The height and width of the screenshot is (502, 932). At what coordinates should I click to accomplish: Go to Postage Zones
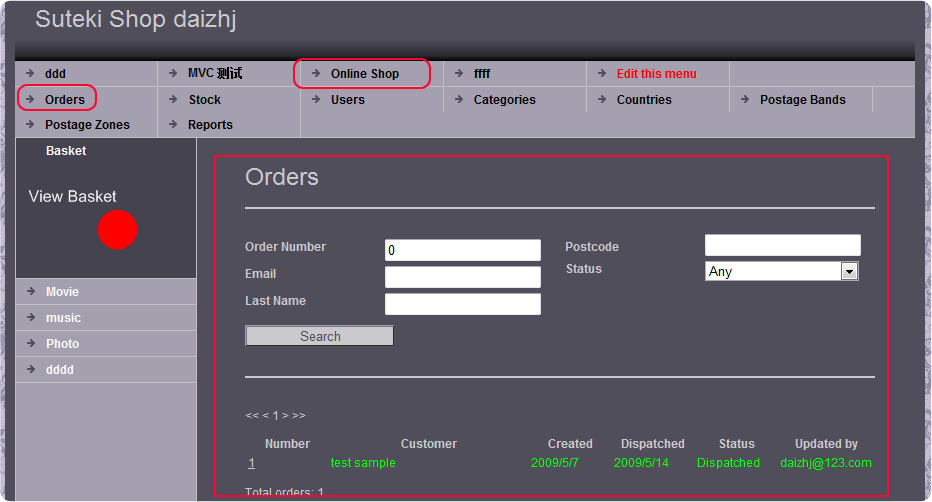87,125
